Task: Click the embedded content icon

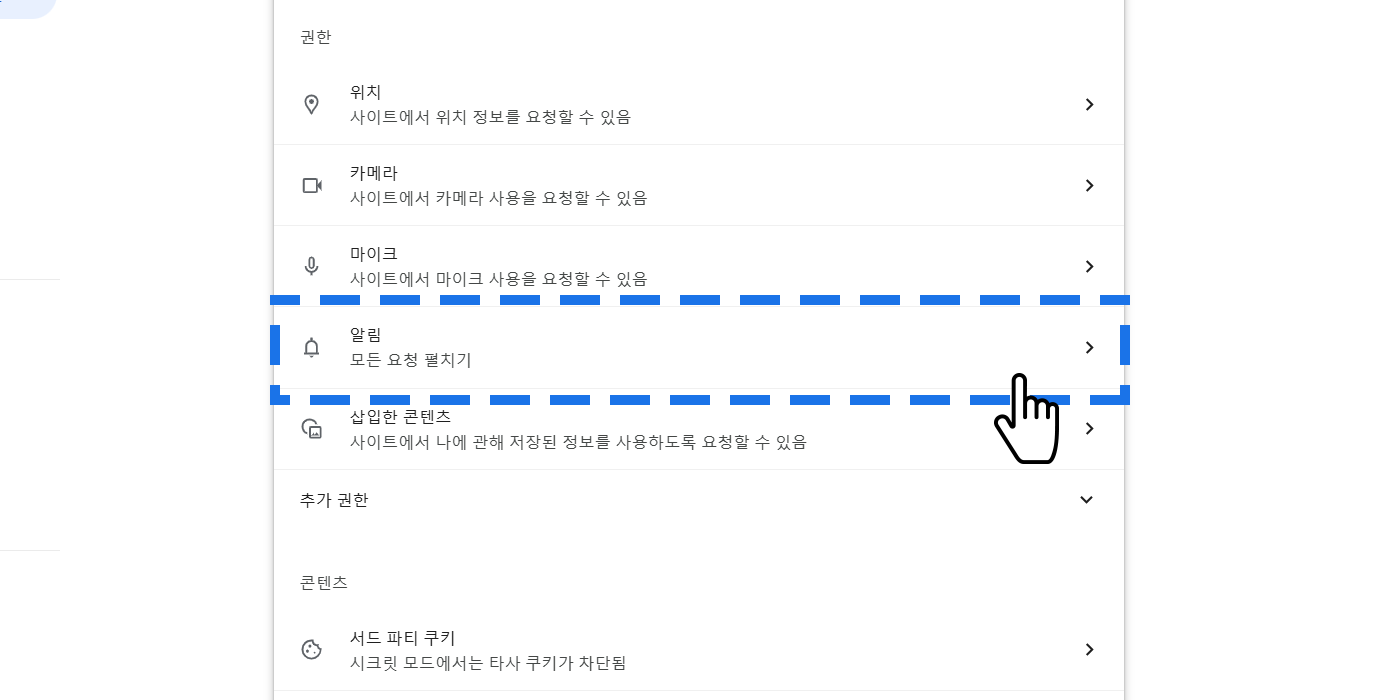Action: pyautogui.click(x=312, y=429)
